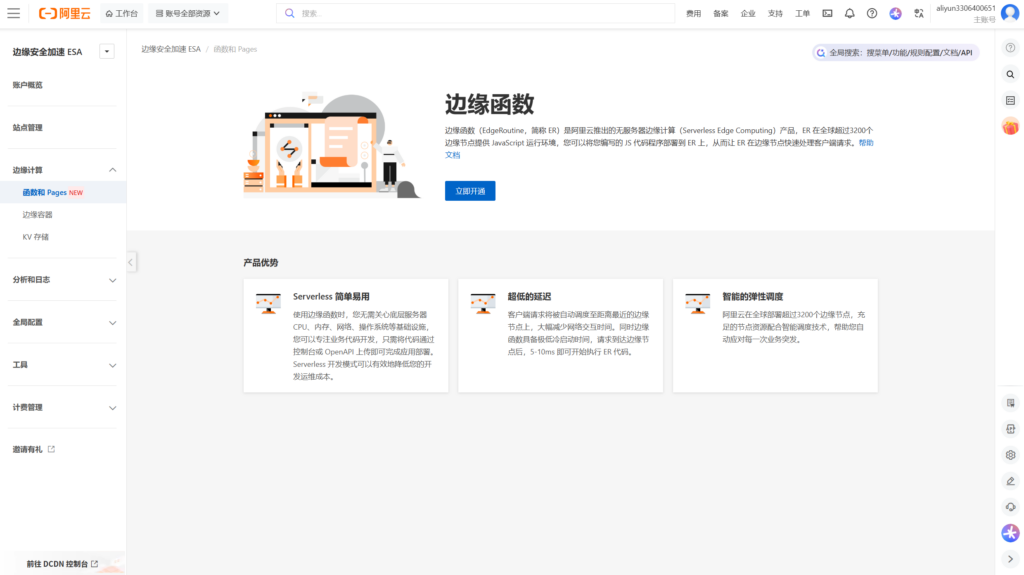The height and width of the screenshot is (575, 1024).
Task: Collapse the left navigation panel handle
Action: (x=132, y=262)
